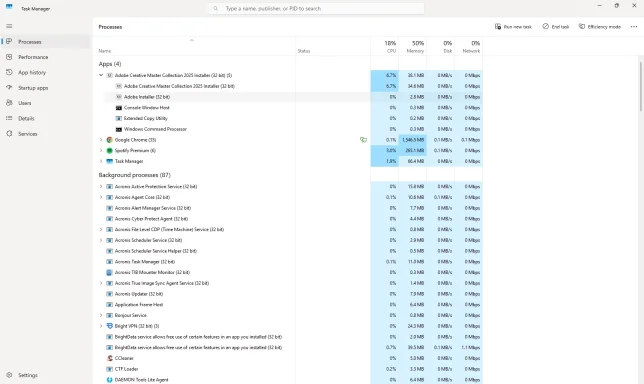
Task: Click the Run new task button
Action: [513, 27]
